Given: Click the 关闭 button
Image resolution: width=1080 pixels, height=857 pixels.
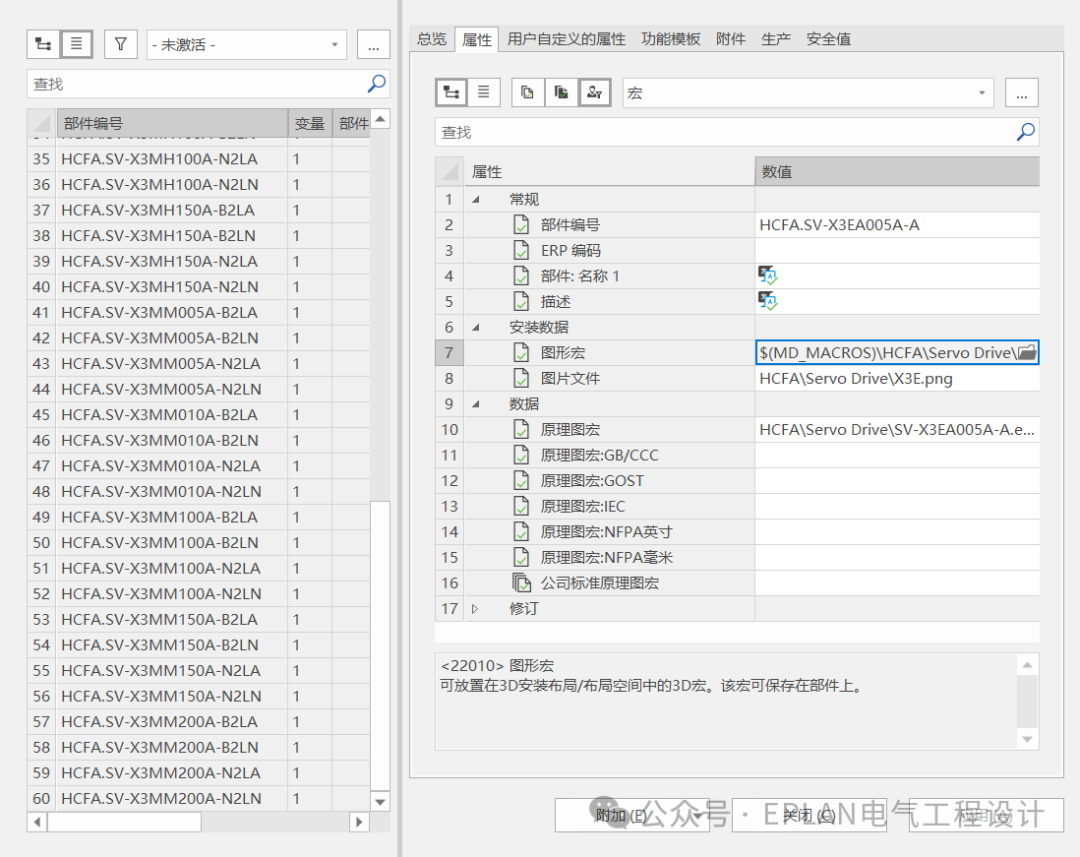Looking at the screenshot, I should coord(809,816).
